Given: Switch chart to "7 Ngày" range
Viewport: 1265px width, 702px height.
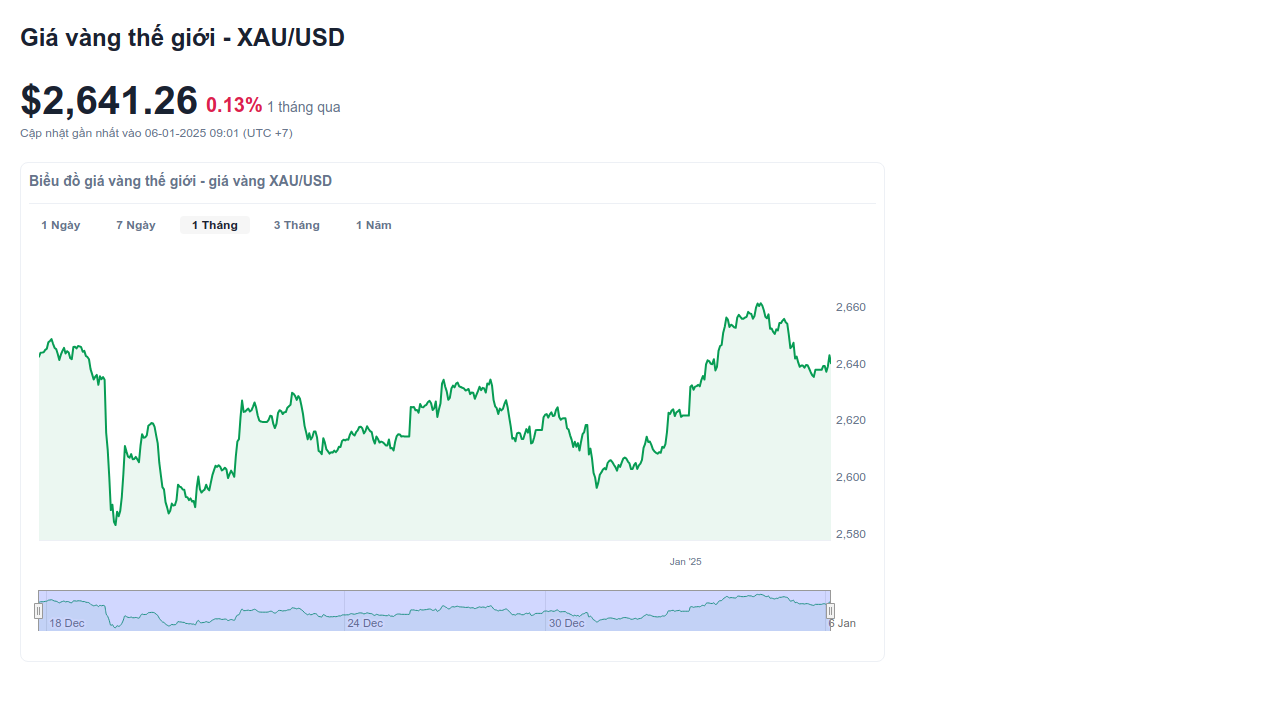Looking at the screenshot, I should pos(136,225).
